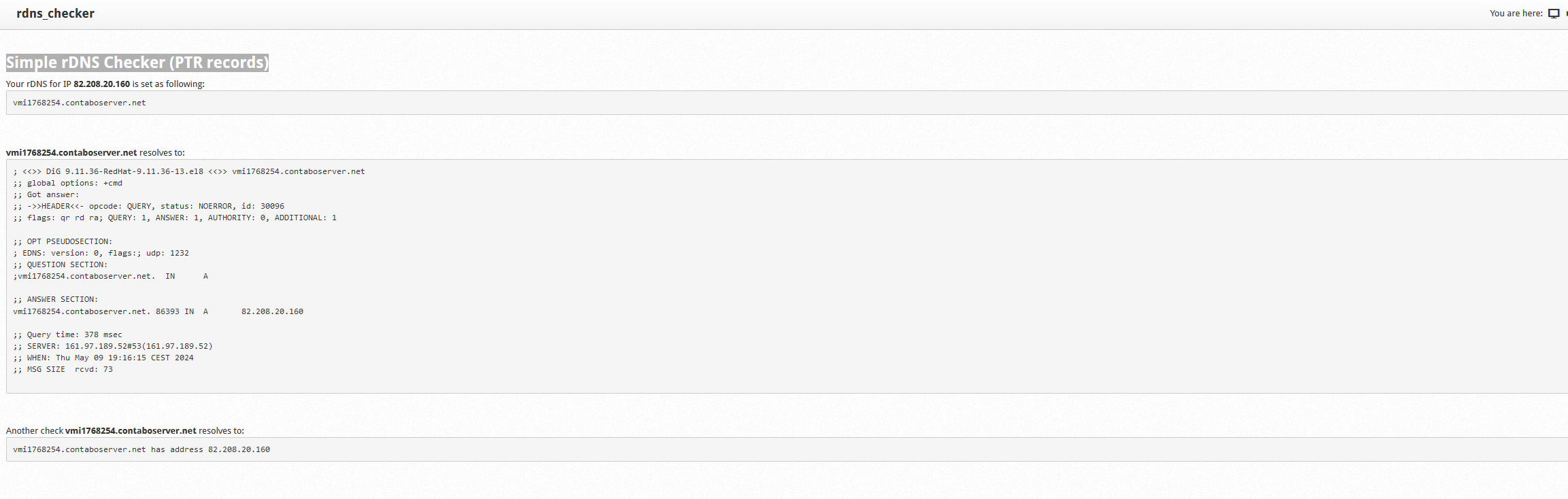Click the SERVER 161.97.189.52 line

coord(112,347)
